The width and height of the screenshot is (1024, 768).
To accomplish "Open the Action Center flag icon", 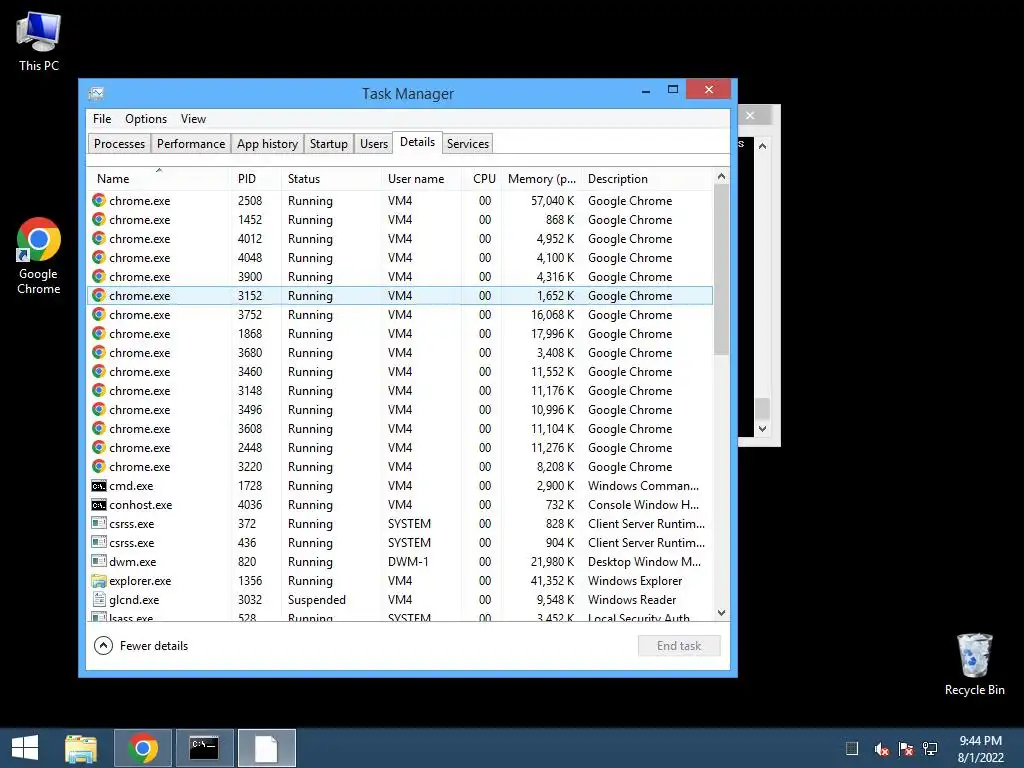I will tap(906, 749).
